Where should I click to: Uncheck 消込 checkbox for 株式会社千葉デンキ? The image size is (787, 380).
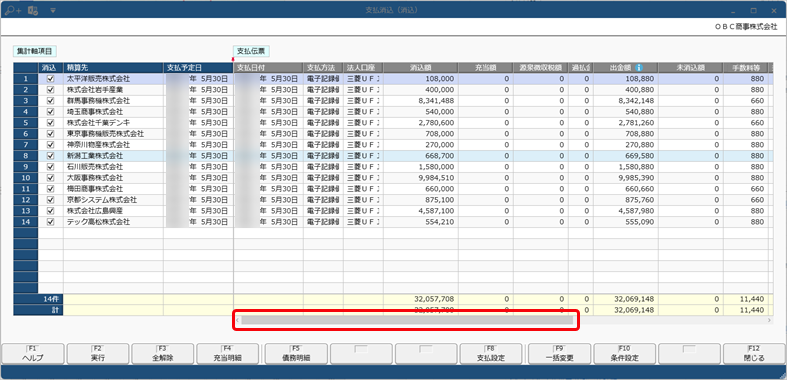pos(50,123)
